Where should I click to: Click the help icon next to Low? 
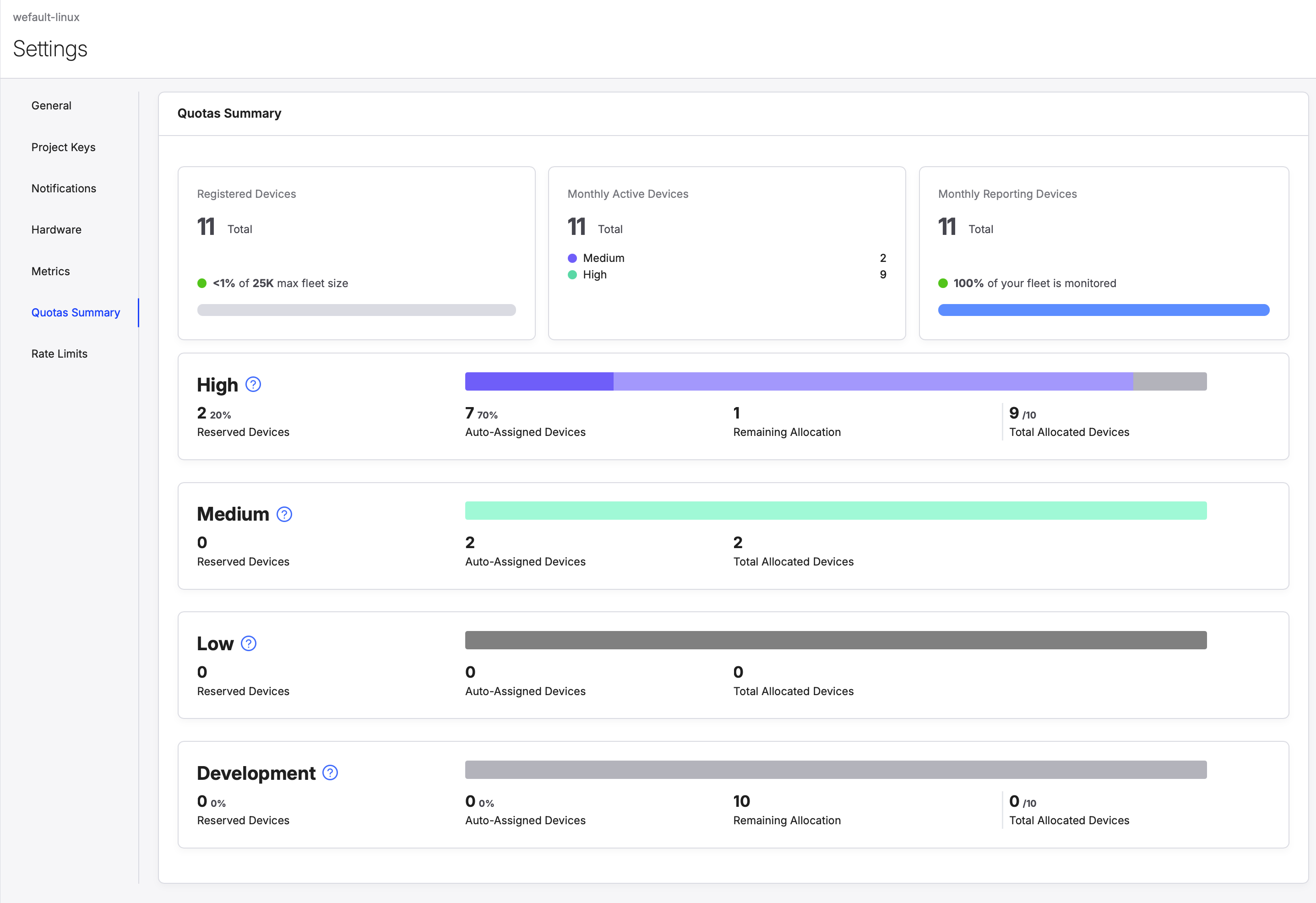click(249, 643)
